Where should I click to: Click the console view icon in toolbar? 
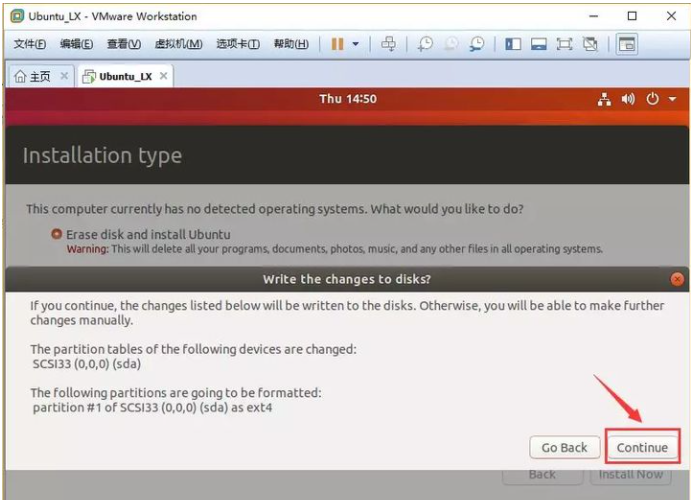point(626,44)
